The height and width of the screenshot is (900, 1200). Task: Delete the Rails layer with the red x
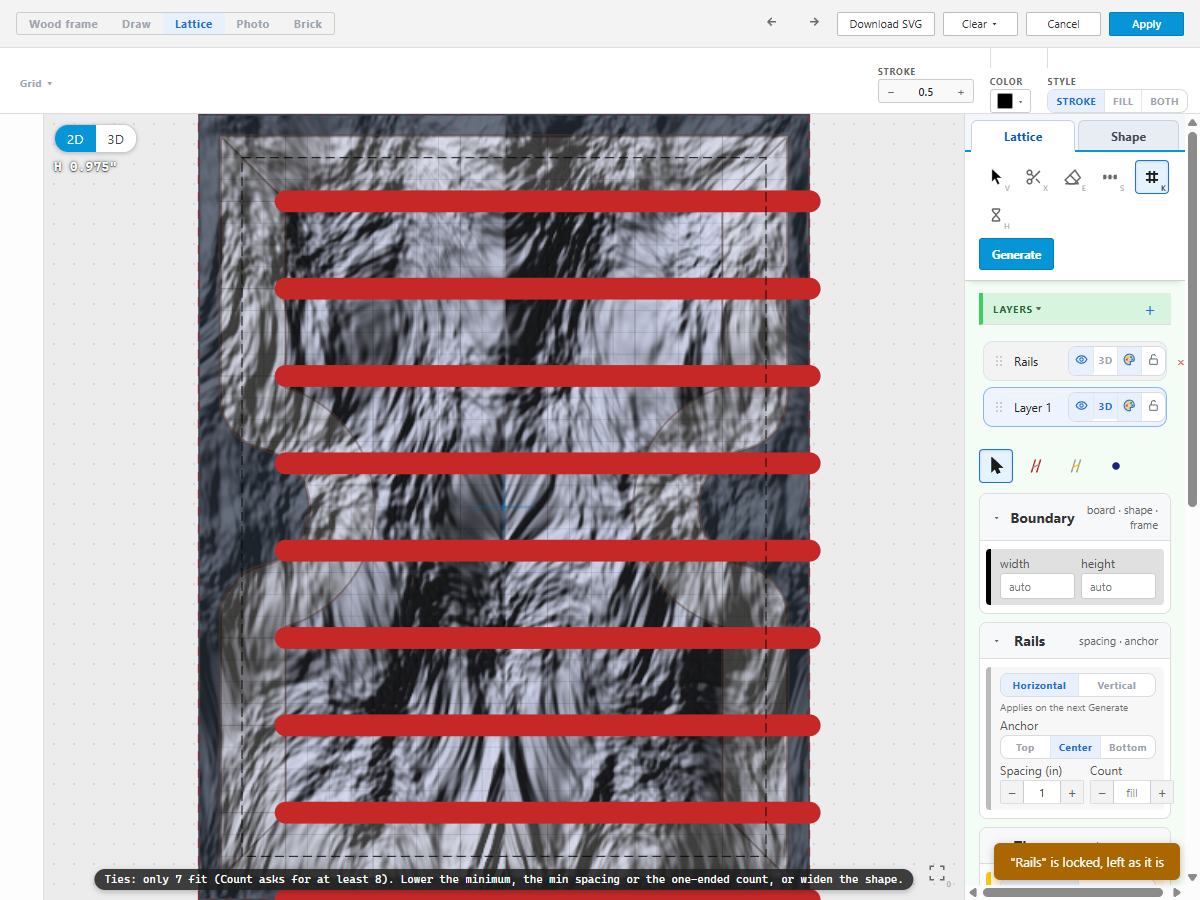1180,362
